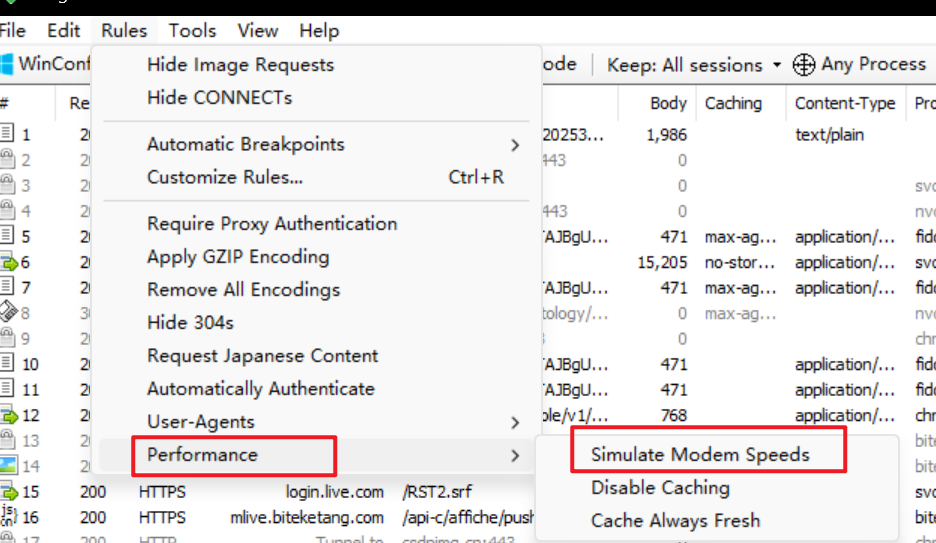
Task: Select session 8 diamond icon
Action: 8,311
